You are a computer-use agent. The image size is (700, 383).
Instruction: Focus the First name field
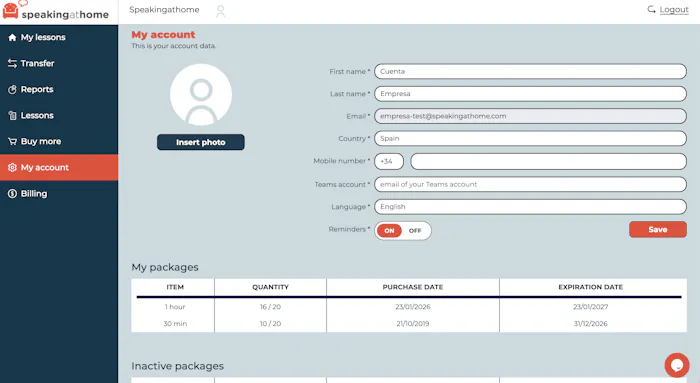530,71
